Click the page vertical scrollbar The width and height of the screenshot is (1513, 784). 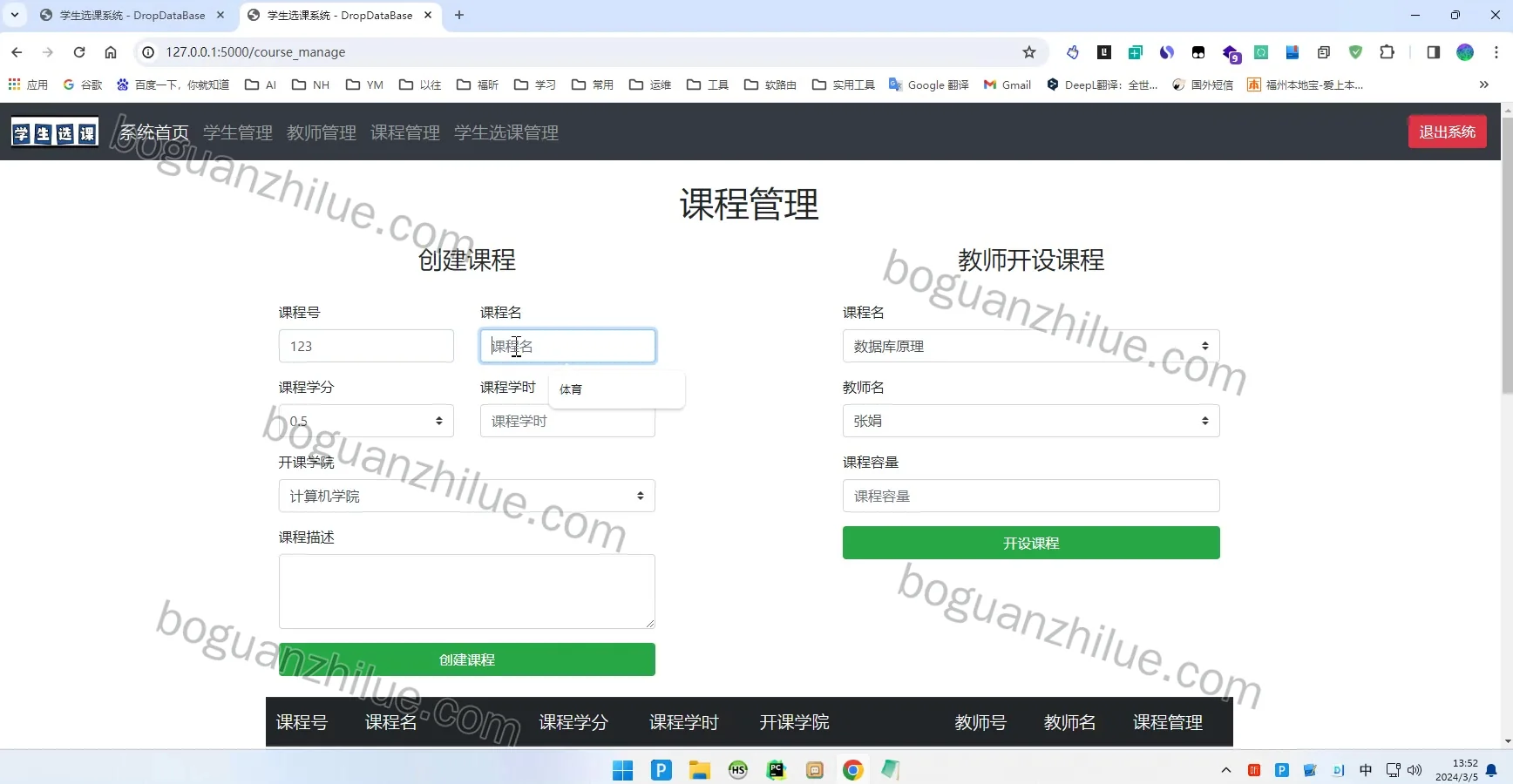pyautogui.click(x=1507, y=254)
